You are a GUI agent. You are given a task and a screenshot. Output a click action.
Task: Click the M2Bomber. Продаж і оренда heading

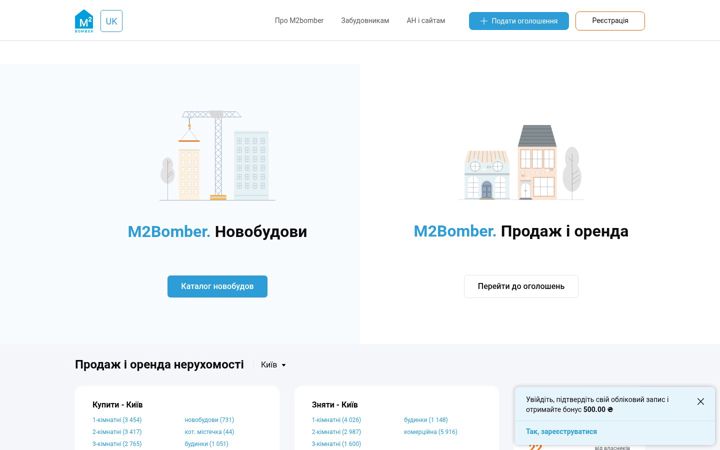point(521,231)
